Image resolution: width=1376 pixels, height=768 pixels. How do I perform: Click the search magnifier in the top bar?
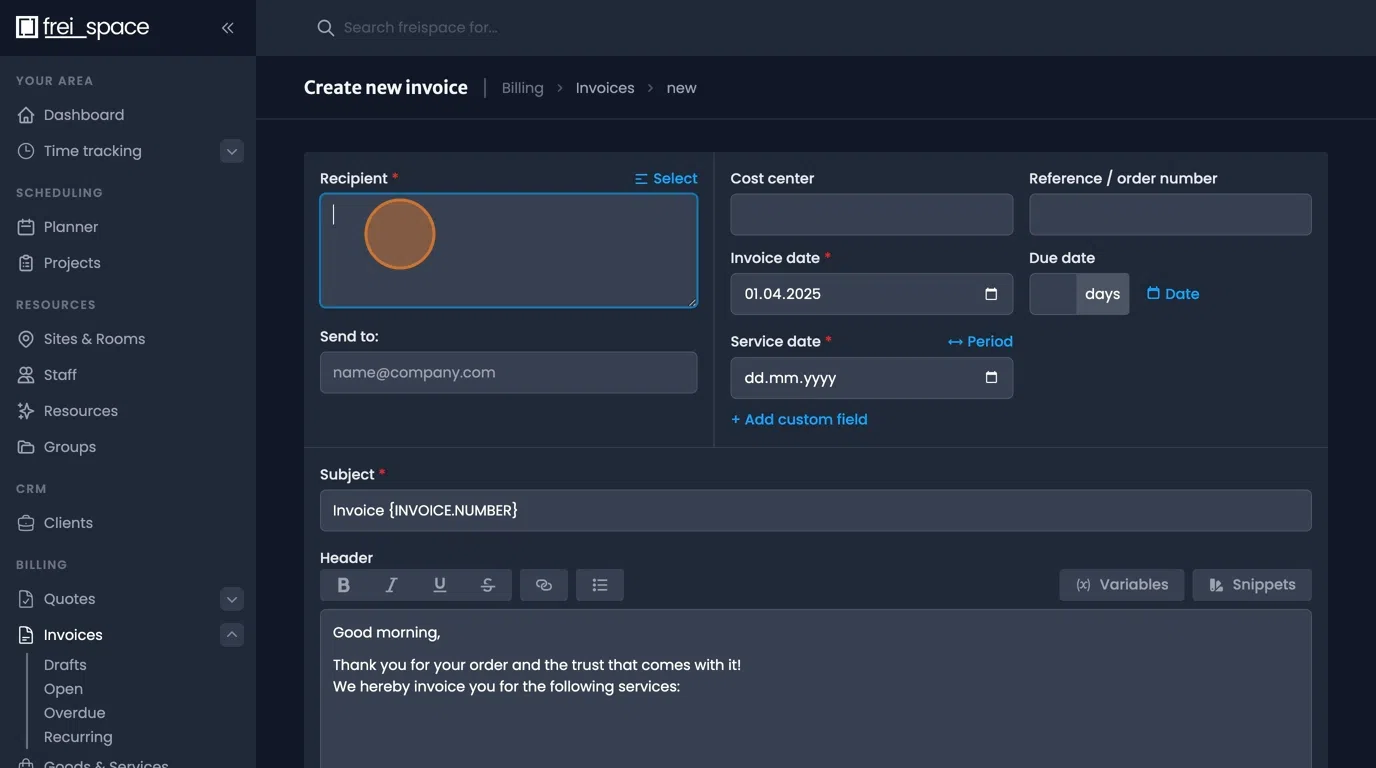[325, 27]
